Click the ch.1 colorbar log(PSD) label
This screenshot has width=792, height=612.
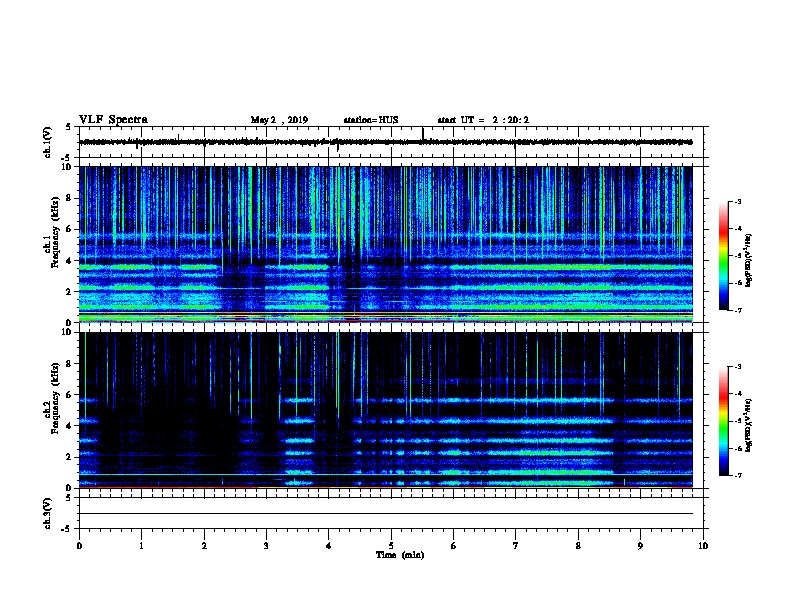[x=749, y=260]
